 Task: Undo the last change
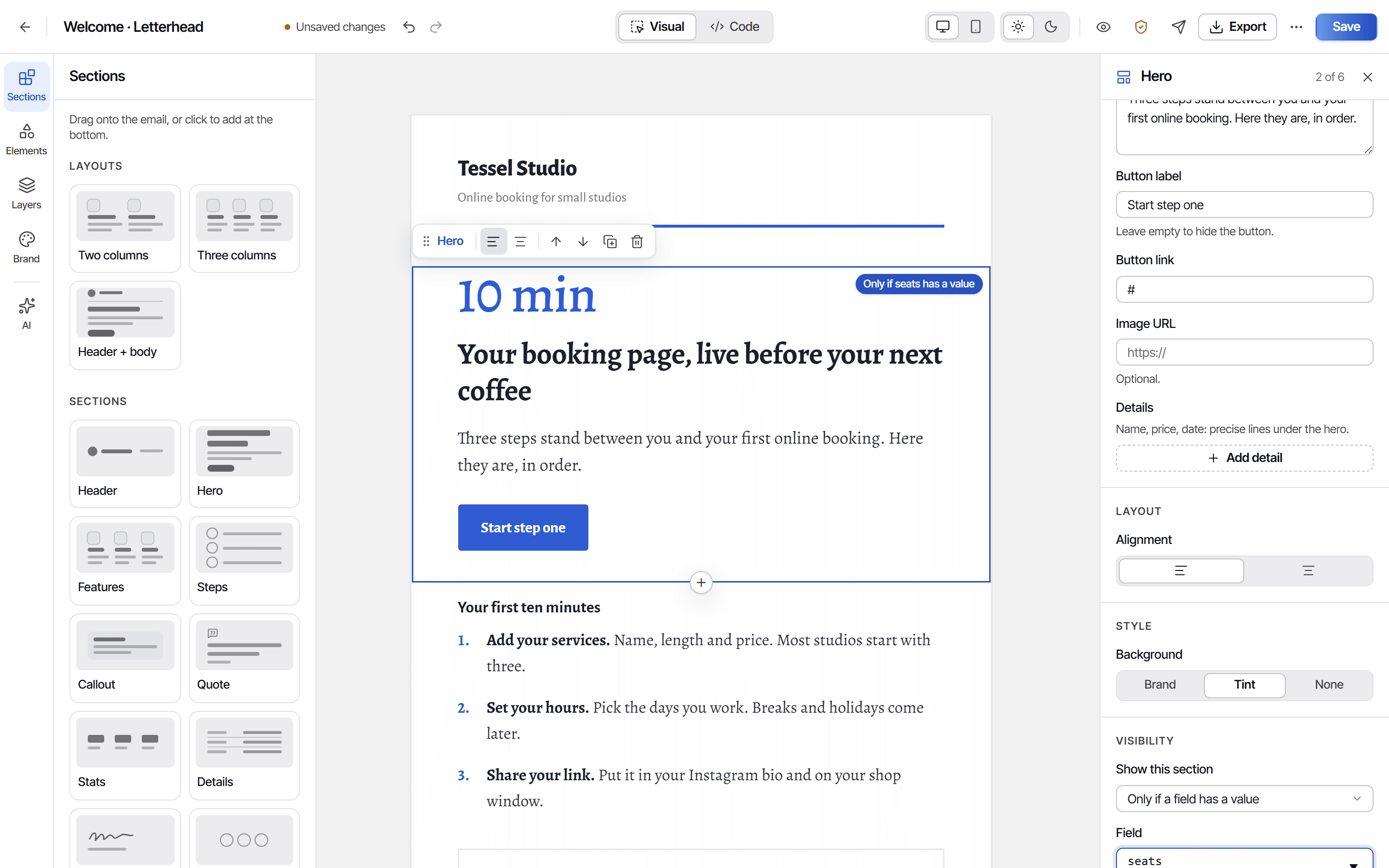pyautogui.click(x=409, y=27)
